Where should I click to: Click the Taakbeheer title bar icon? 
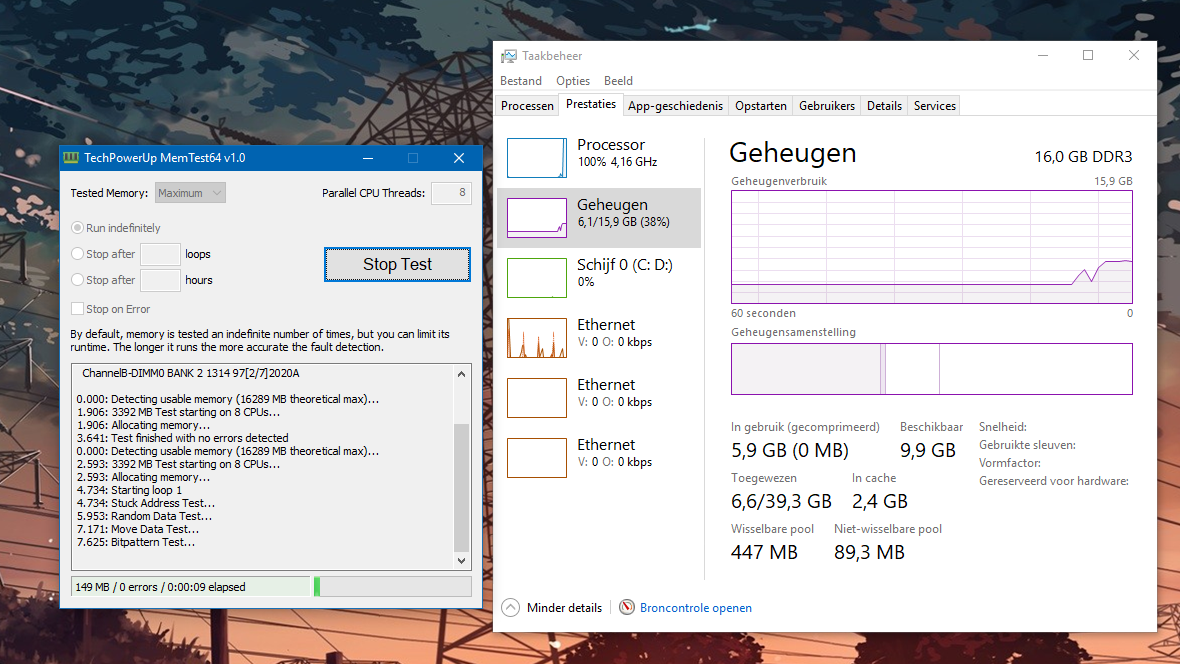pyautogui.click(x=509, y=56)
